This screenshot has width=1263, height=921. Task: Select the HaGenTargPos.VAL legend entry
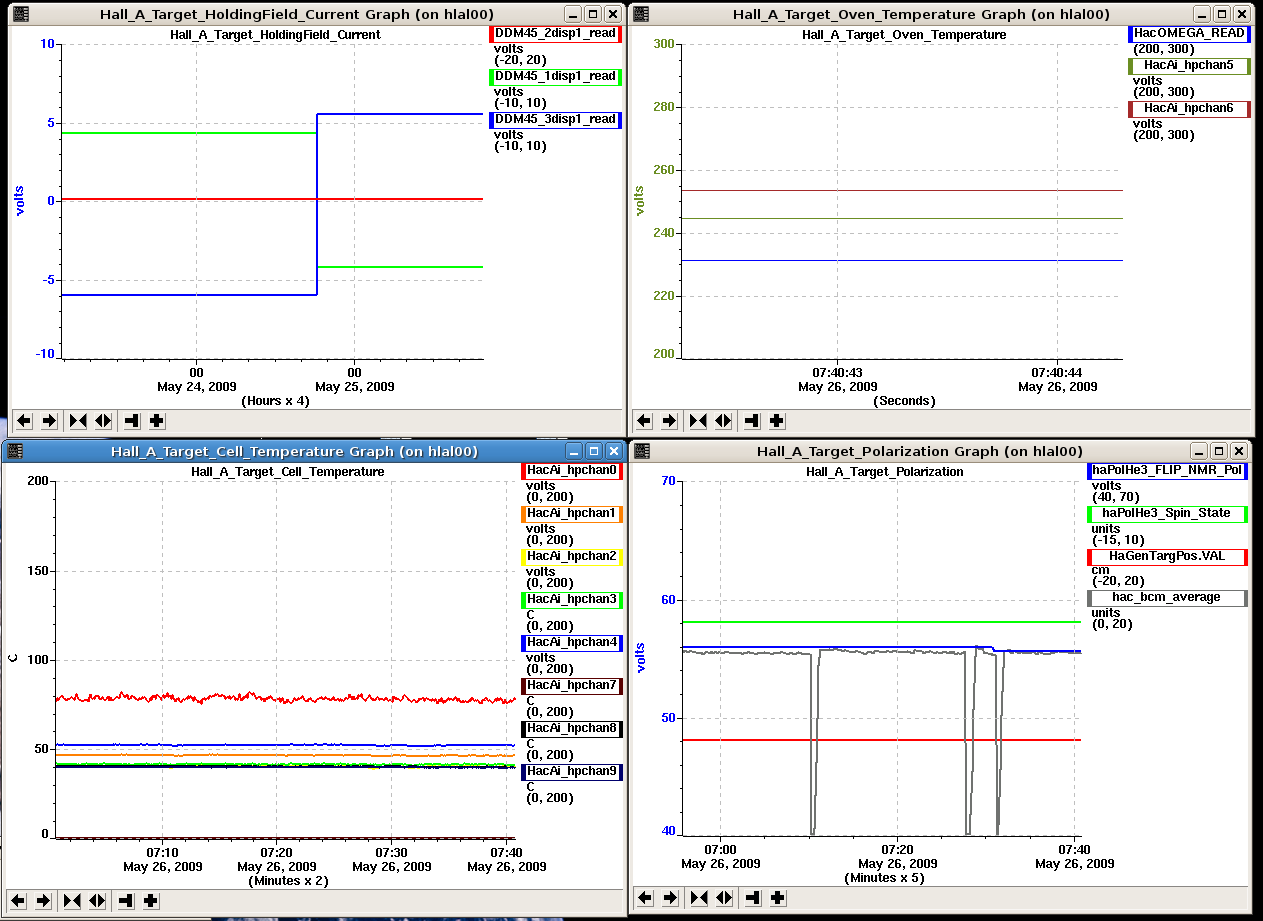tap(1167, 557)
